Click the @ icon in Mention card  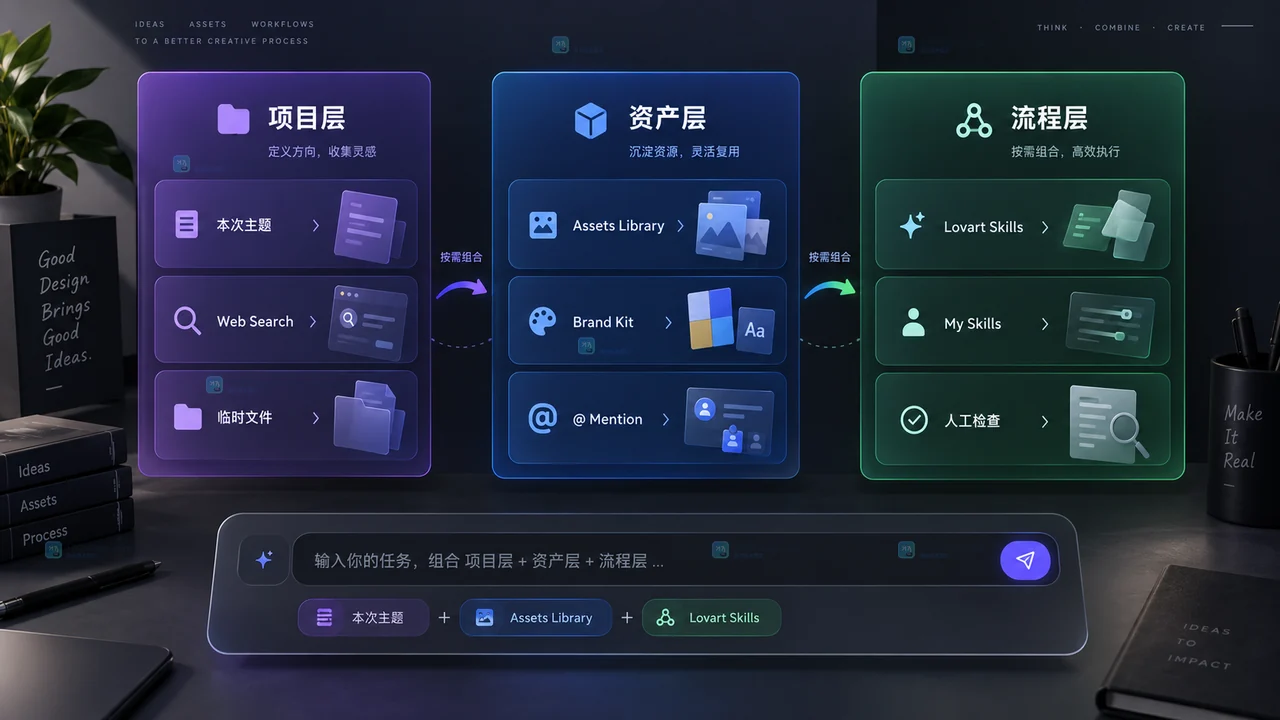click(542, 419)
